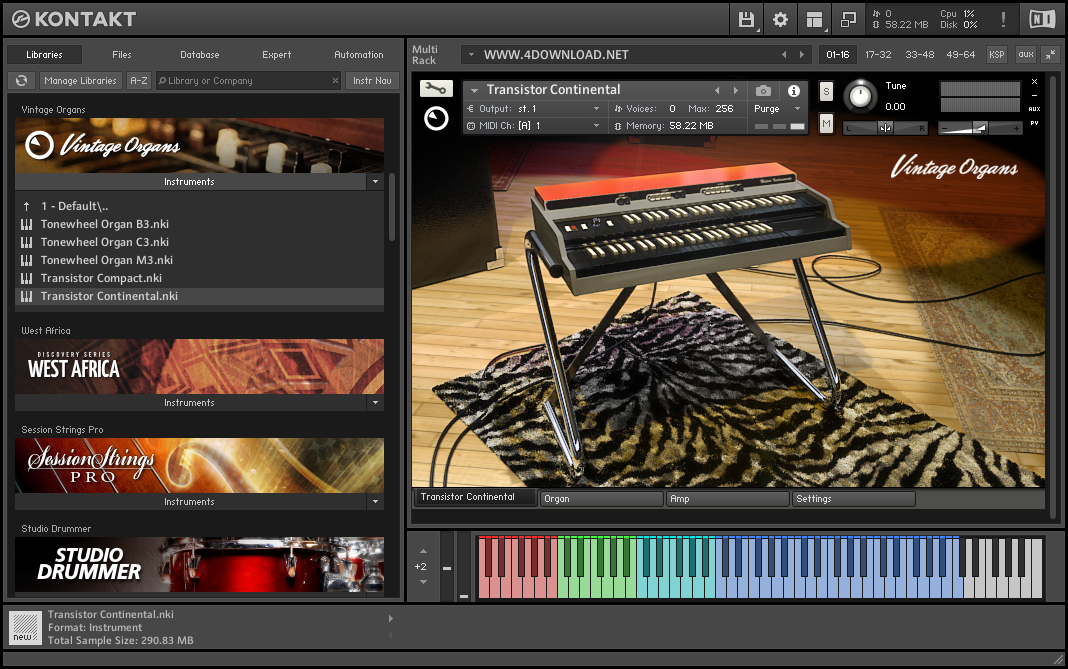Shift keyboard octave up arrow
Viewport: 1068px width, 669px height.
tap(424, 551)
